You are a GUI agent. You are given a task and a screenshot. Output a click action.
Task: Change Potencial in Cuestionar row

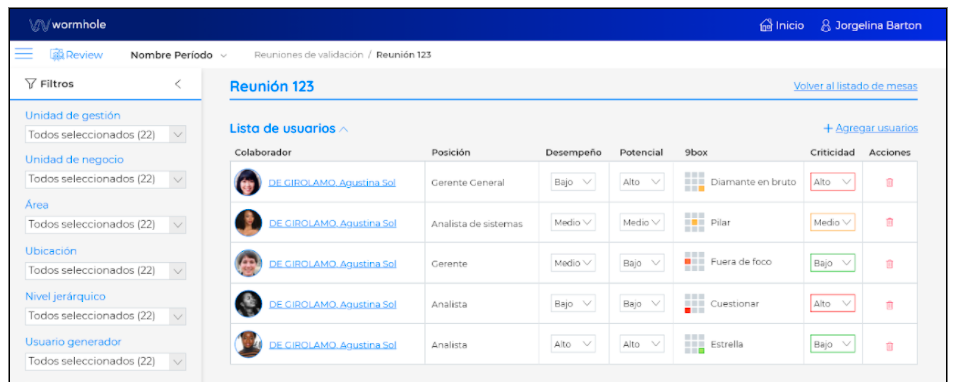[642, 303]
